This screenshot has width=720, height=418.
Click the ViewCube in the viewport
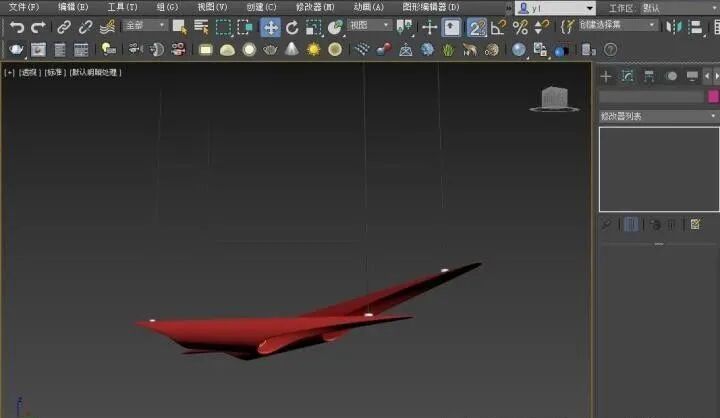(554, 98)
